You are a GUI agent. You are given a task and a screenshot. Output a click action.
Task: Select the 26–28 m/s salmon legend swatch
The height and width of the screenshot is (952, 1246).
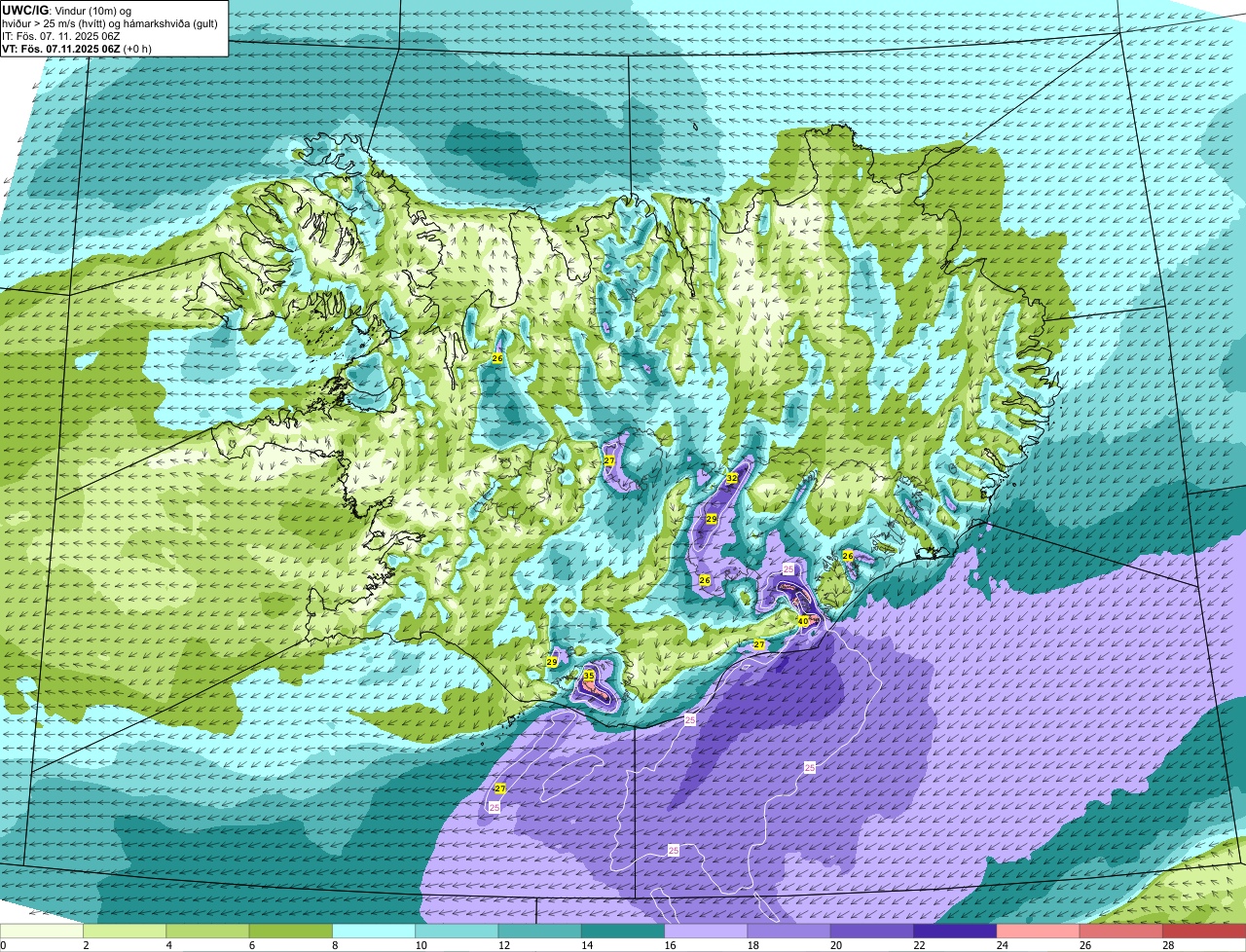tap(1121, 931)
